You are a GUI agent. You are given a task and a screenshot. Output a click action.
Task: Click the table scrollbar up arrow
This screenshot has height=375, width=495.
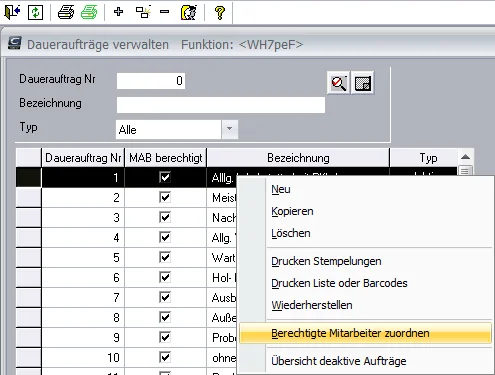[x=465, y=157]
